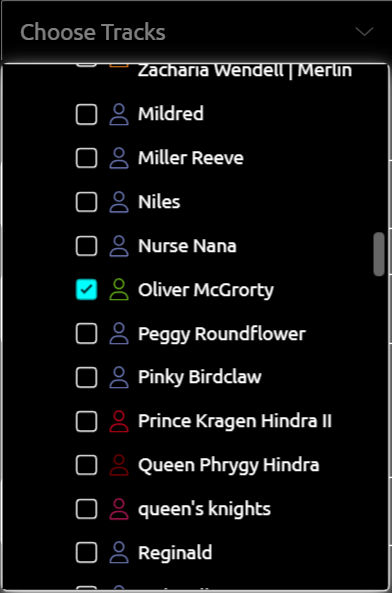
Task: Click the dark red person icon for Queen Phrygy Hindra
Action: coord(119,465)
